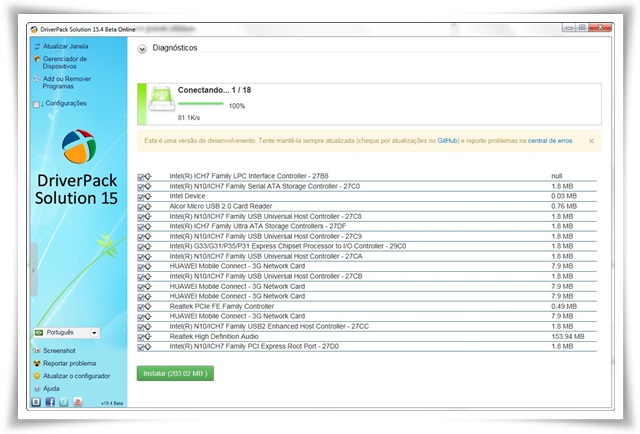Open Gerenciador de Dispositivos from the sidebar

coord(64,62)
